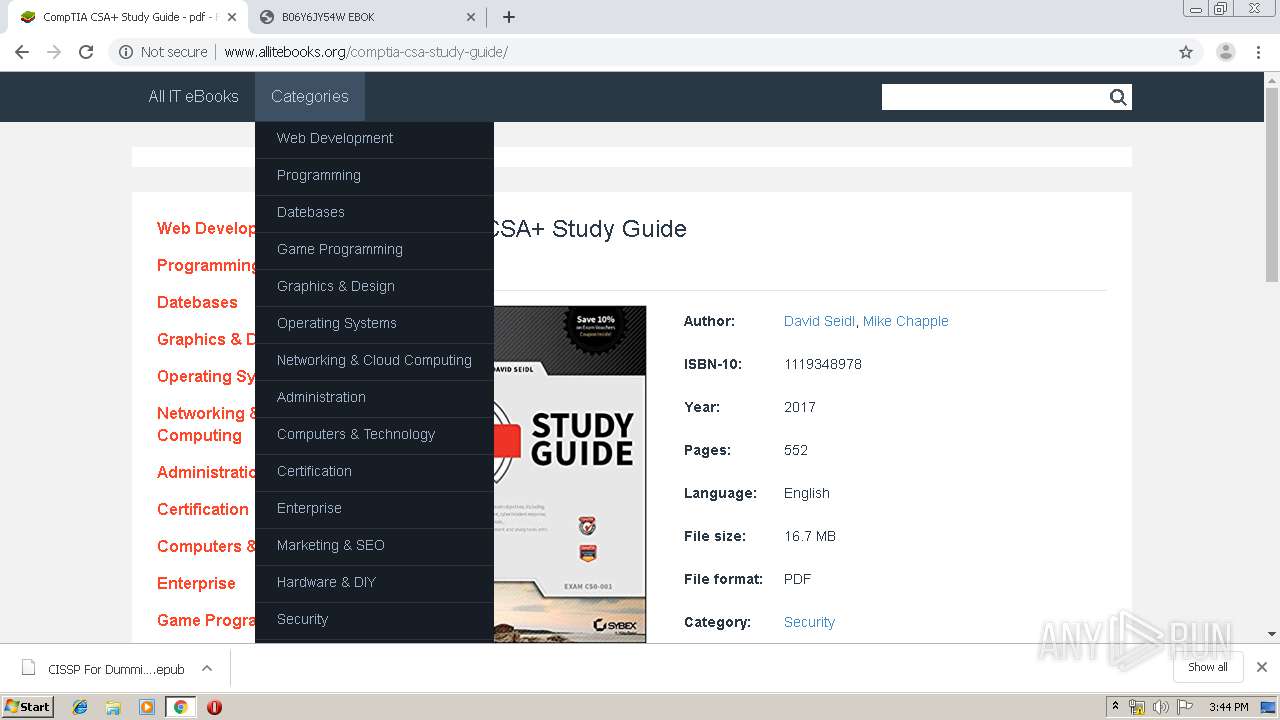
Task: Bookmark this page with the star icon
Action: point(1186,52)
